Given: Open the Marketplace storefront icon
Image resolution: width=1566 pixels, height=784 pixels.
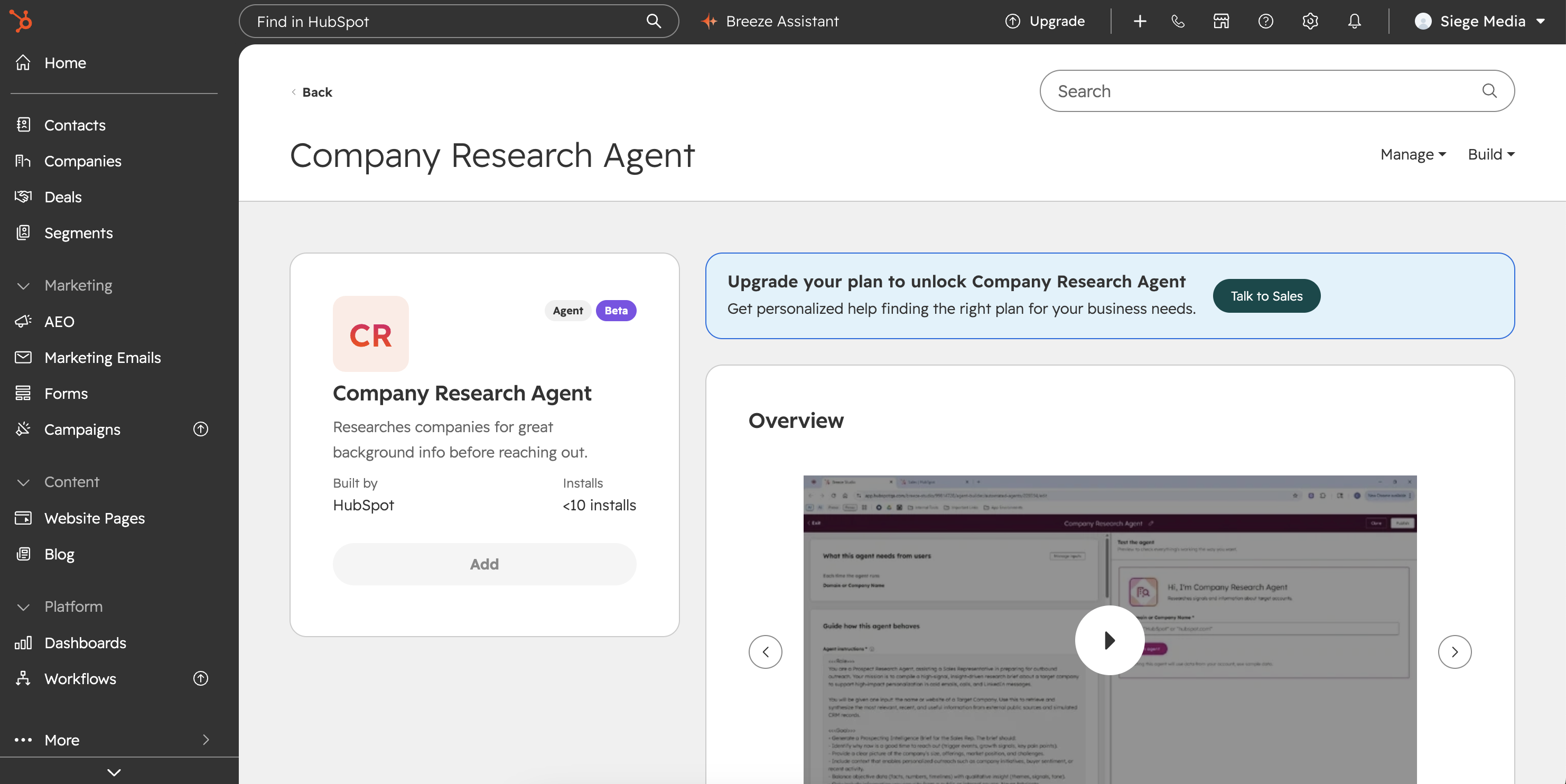Looking at the screenshot, I should coord(1222,21).
